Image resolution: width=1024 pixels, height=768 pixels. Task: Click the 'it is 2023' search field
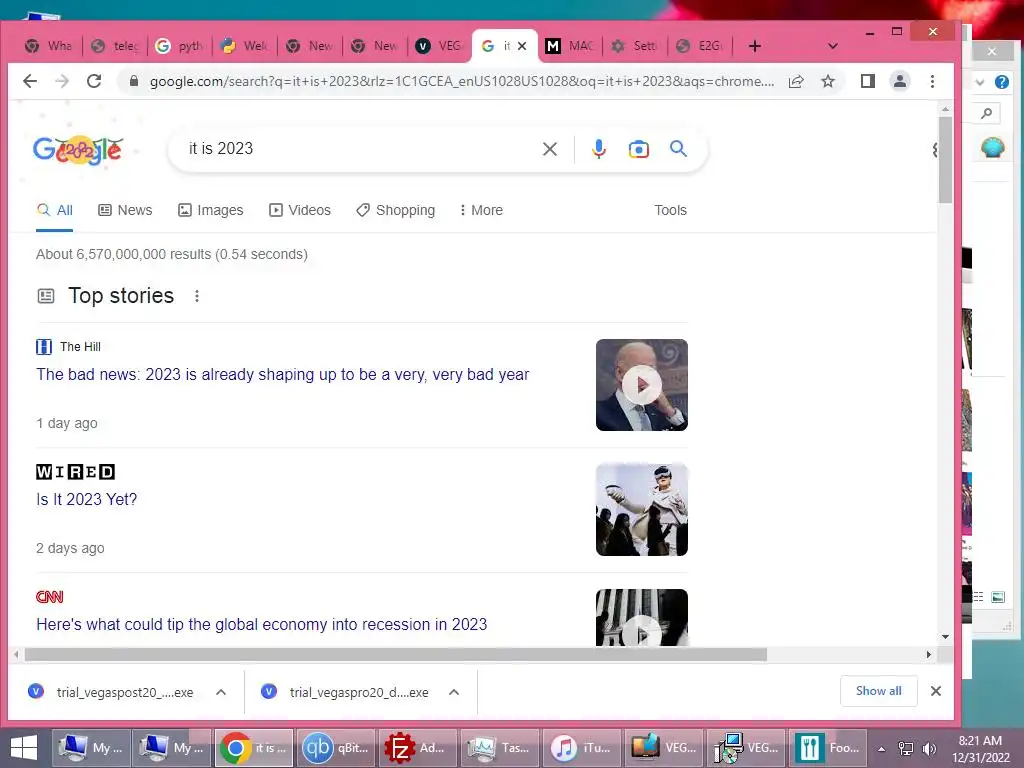[x=359, y=149]
